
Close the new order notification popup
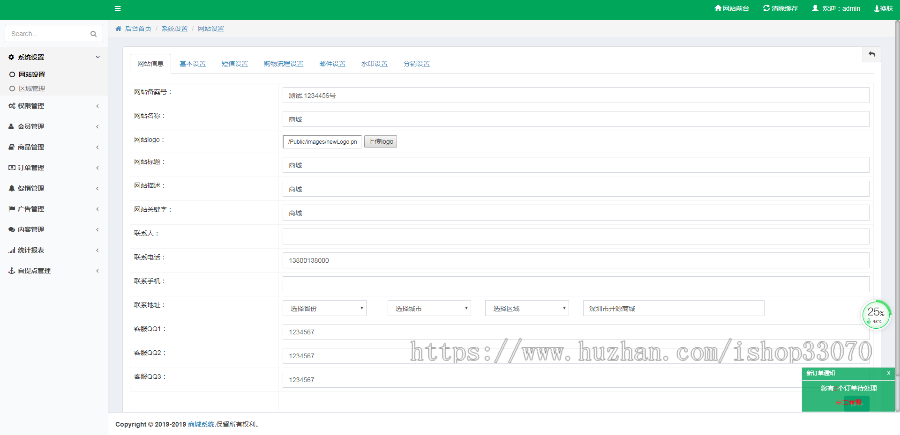889,373
